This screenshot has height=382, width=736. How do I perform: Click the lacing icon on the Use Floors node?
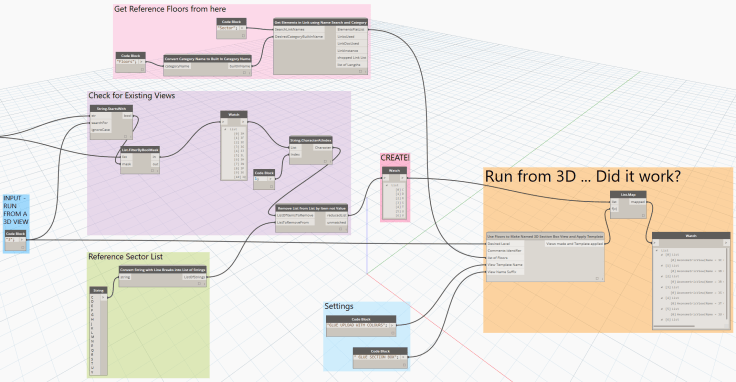[597, 278]
